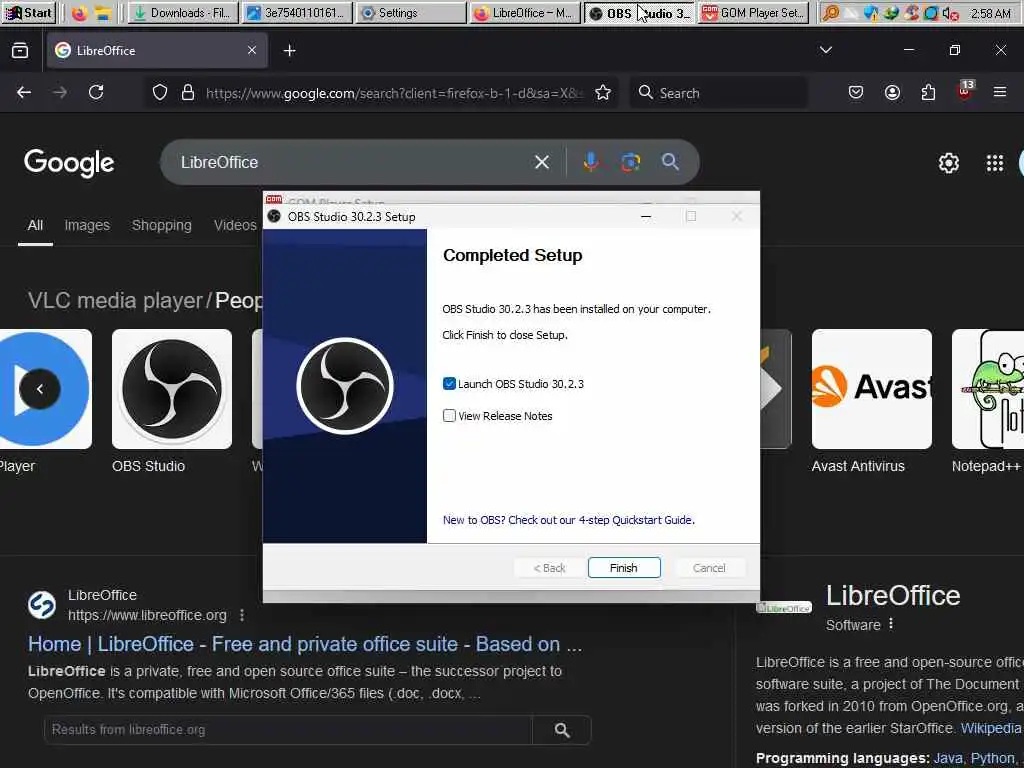Click Finish in OBS Setup
The image size is (1024, 768).
click(624, 568)
